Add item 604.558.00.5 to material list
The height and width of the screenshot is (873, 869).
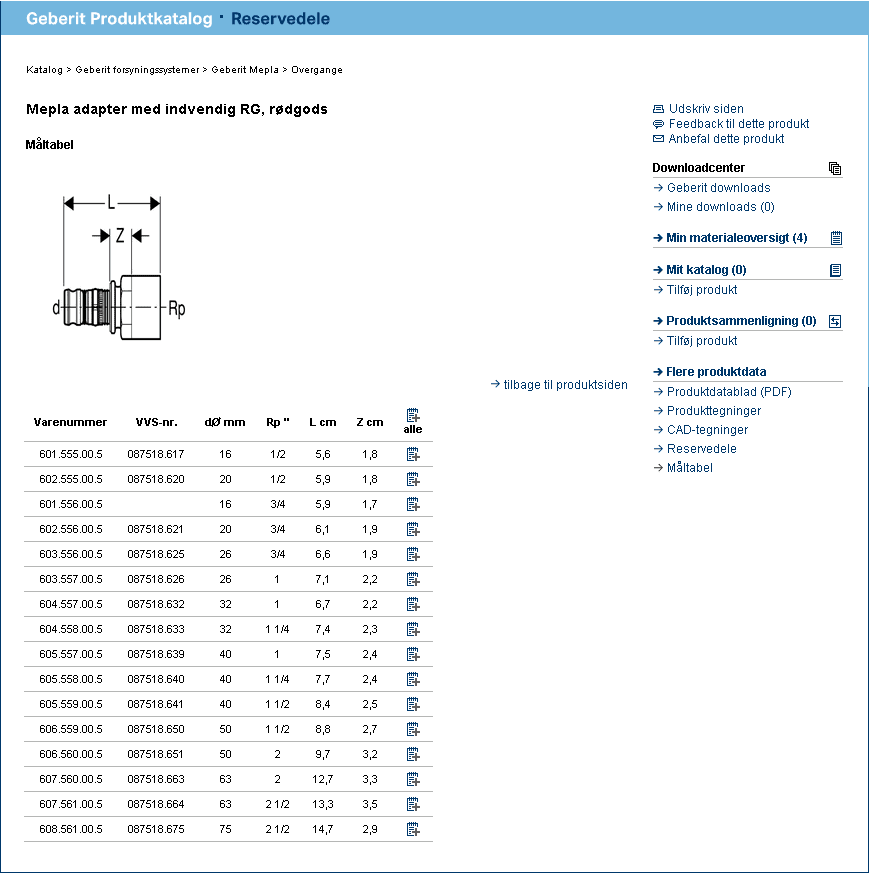tap(413, 630)
